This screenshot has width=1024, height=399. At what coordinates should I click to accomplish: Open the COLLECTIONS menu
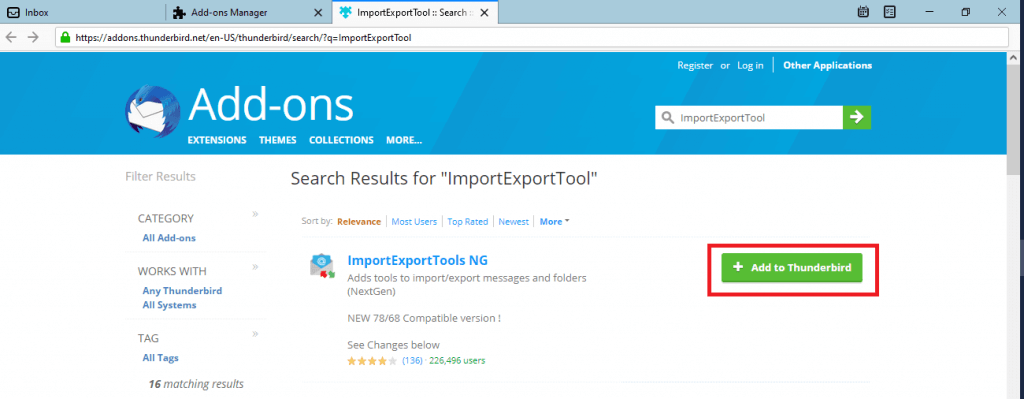(341, 140)
